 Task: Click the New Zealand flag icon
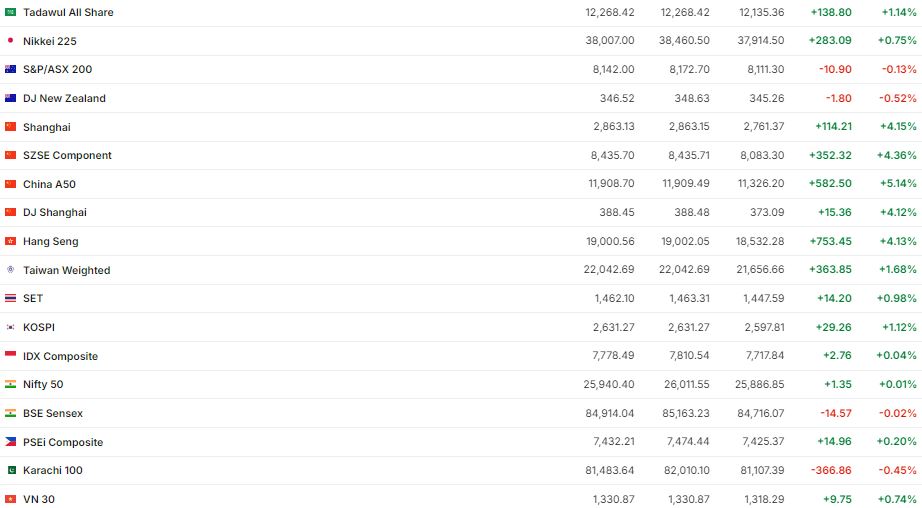(x=10, y=98)
